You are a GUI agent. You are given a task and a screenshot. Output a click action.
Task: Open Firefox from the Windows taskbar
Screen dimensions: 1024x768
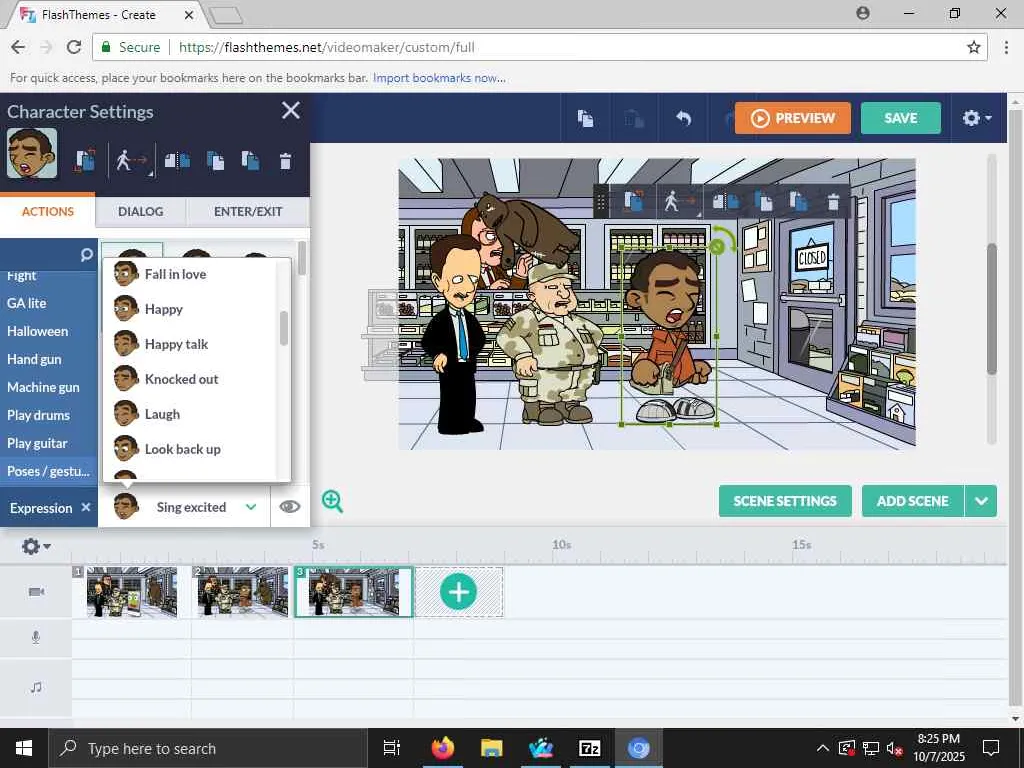[443, 748]
